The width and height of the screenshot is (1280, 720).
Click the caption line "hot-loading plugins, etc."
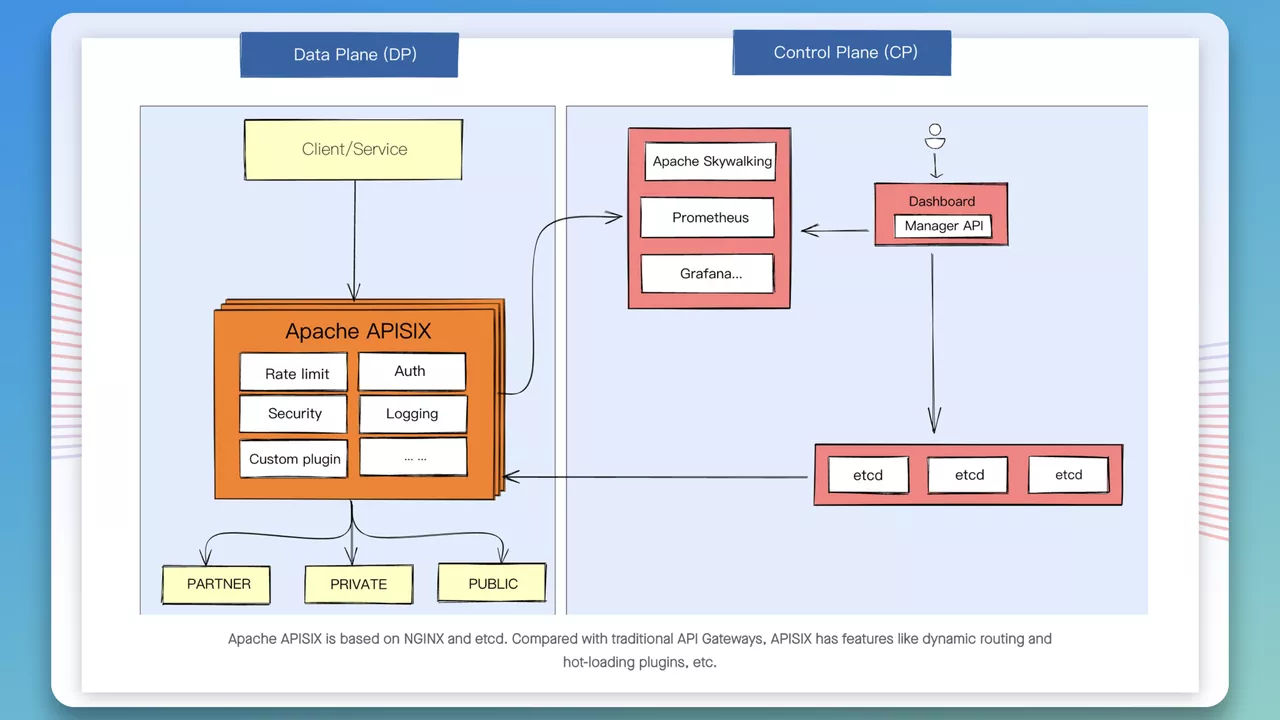click(x=640, y=662)
